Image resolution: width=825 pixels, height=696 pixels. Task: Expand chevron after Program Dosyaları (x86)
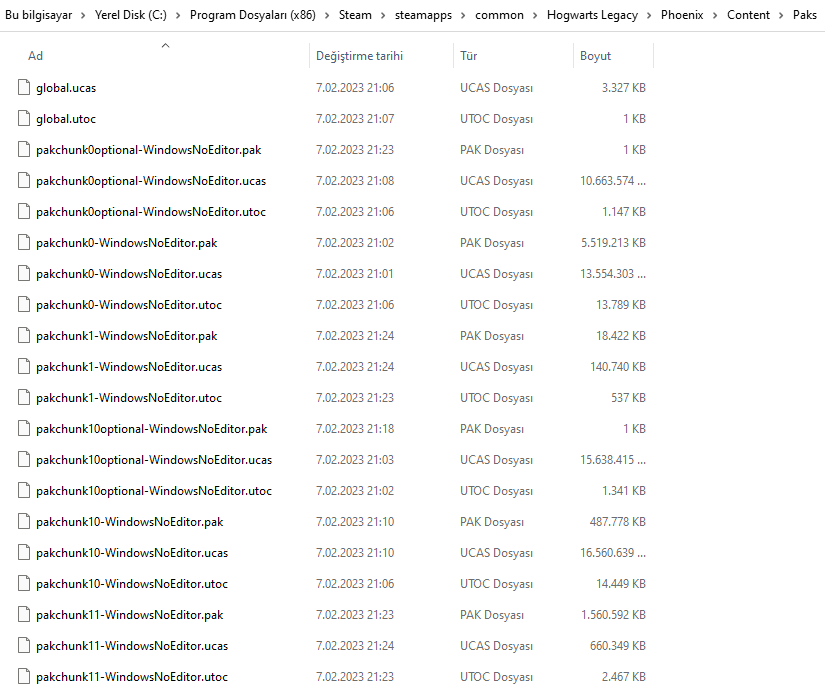(x=327, y=15)
